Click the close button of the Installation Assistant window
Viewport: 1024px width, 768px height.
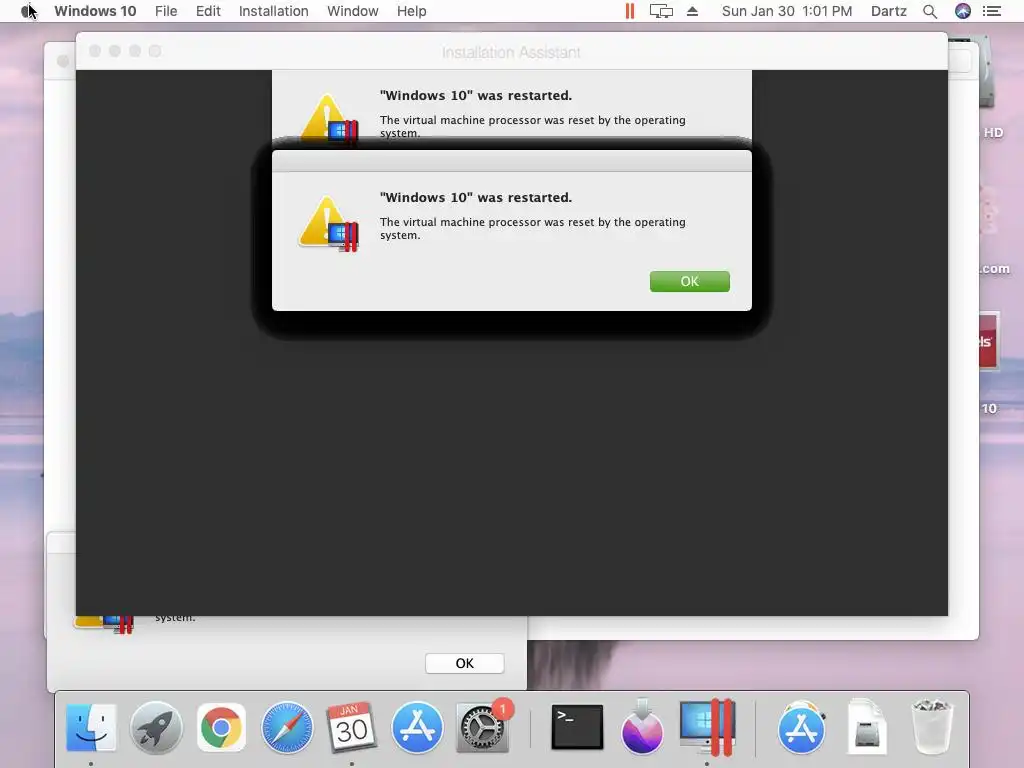point(95,51)
